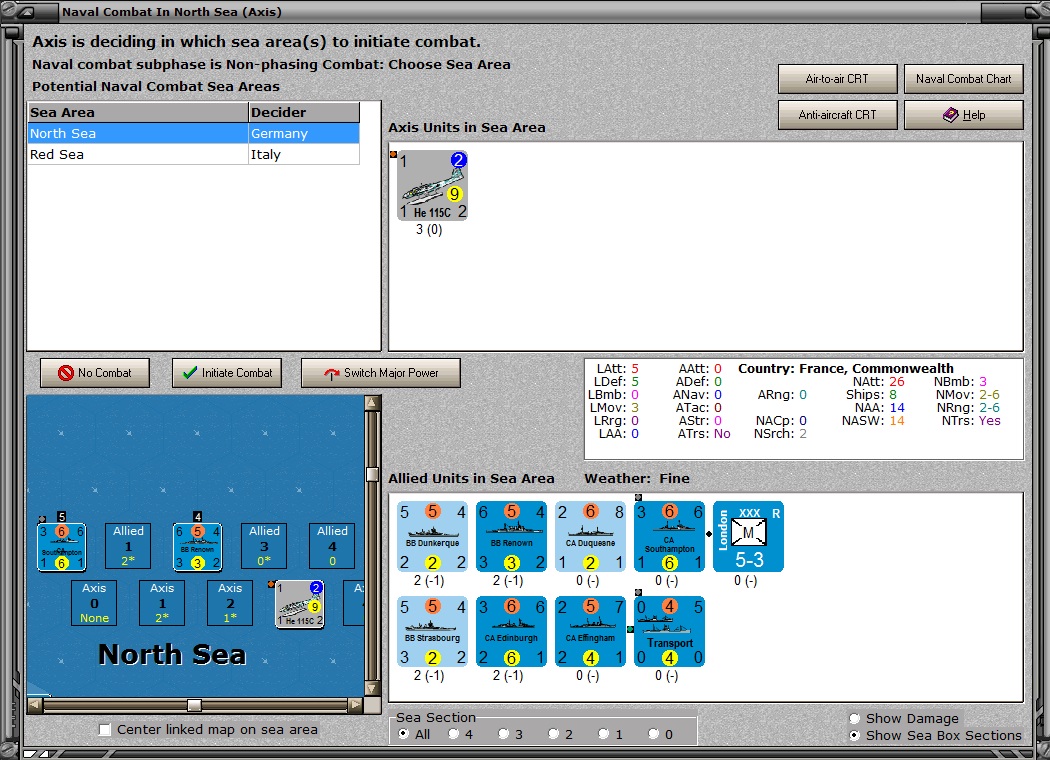Viewport: 1050px width, 760px height.
Task: Select the He 115C seaplane in Axis Units panel
Action: (x=432, y=185)
